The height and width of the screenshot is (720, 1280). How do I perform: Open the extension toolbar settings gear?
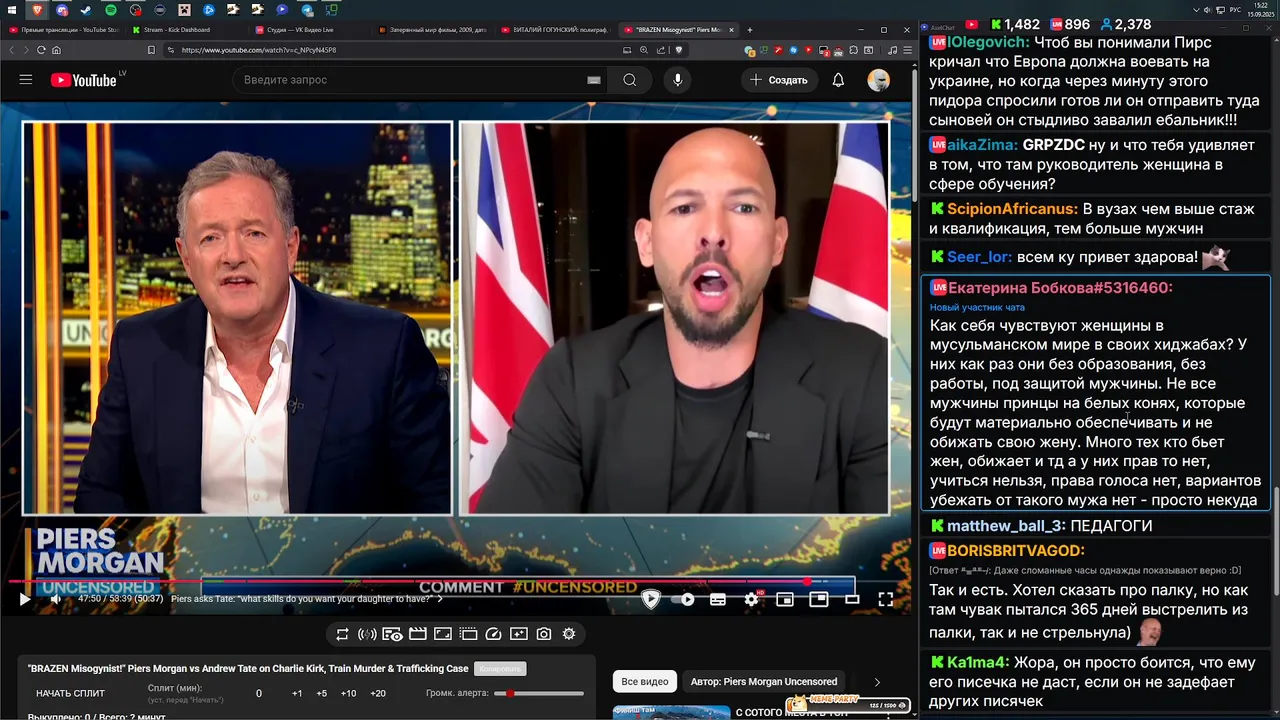tap(569, 634)
